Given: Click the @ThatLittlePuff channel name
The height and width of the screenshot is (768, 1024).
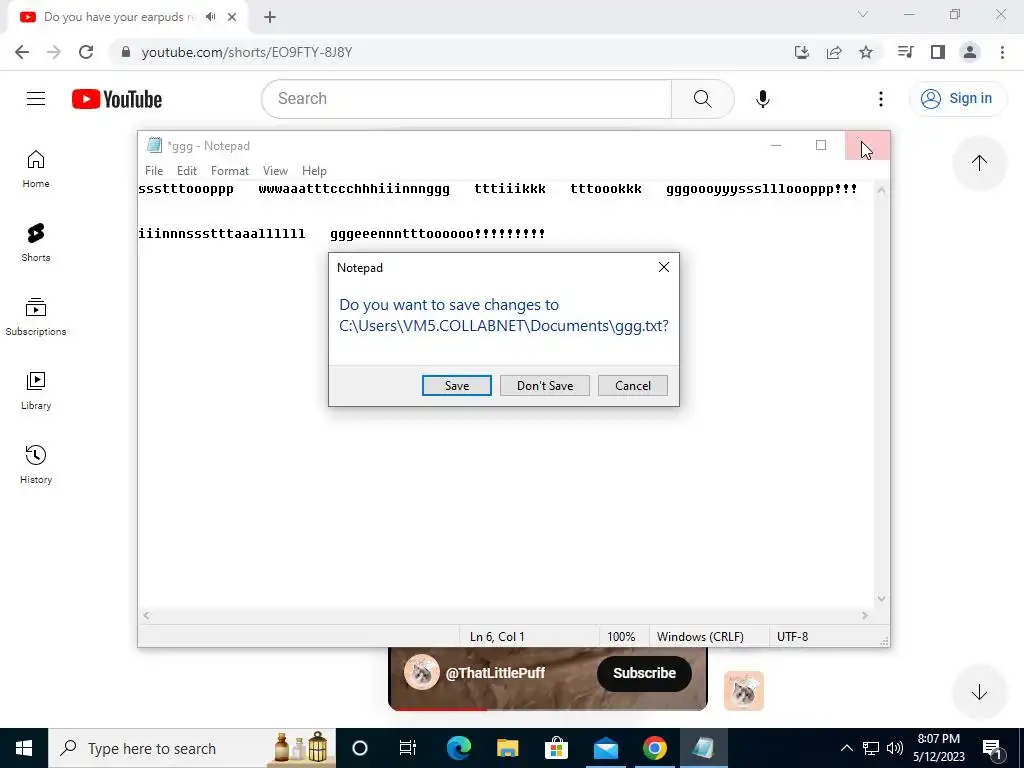Looking at the screenshot, I should (x=495, y=673).
